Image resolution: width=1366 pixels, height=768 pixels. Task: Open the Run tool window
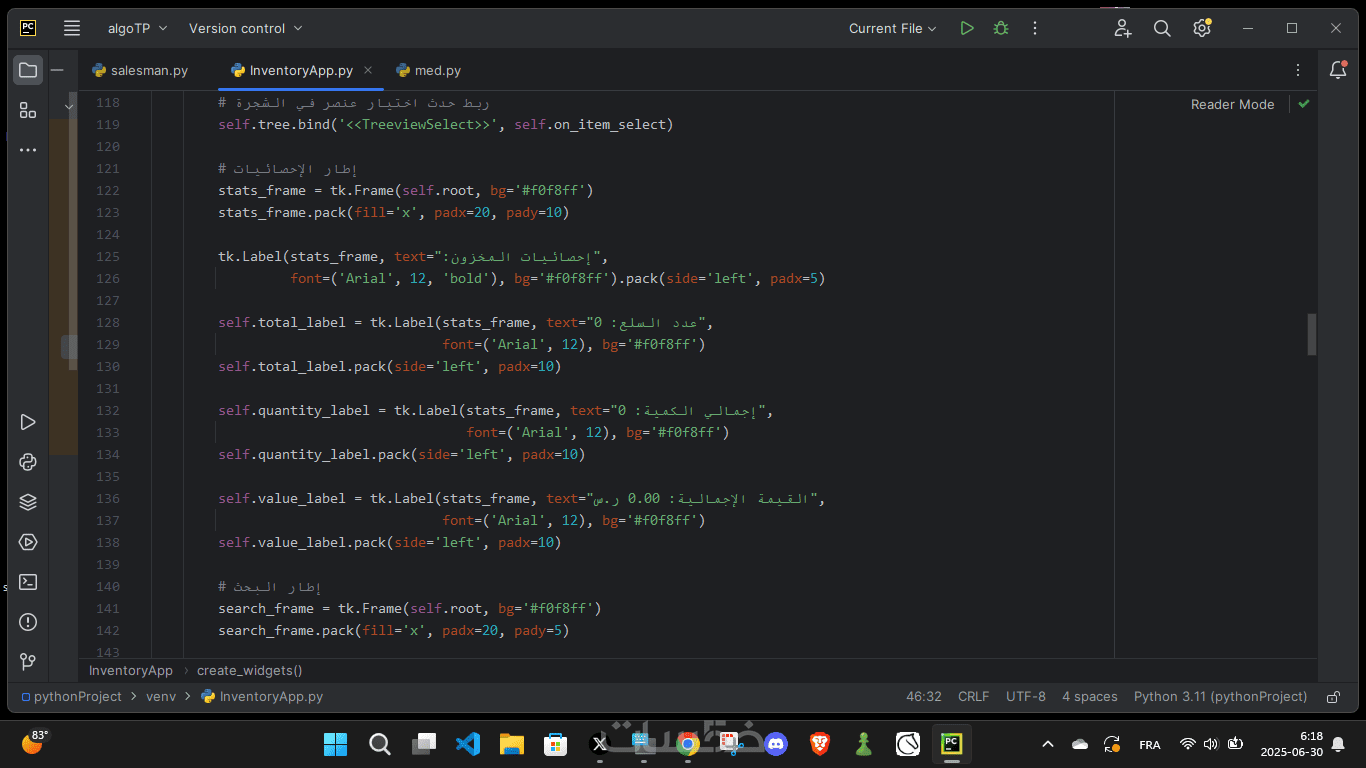pyautogui.click(x=28, y=422)
